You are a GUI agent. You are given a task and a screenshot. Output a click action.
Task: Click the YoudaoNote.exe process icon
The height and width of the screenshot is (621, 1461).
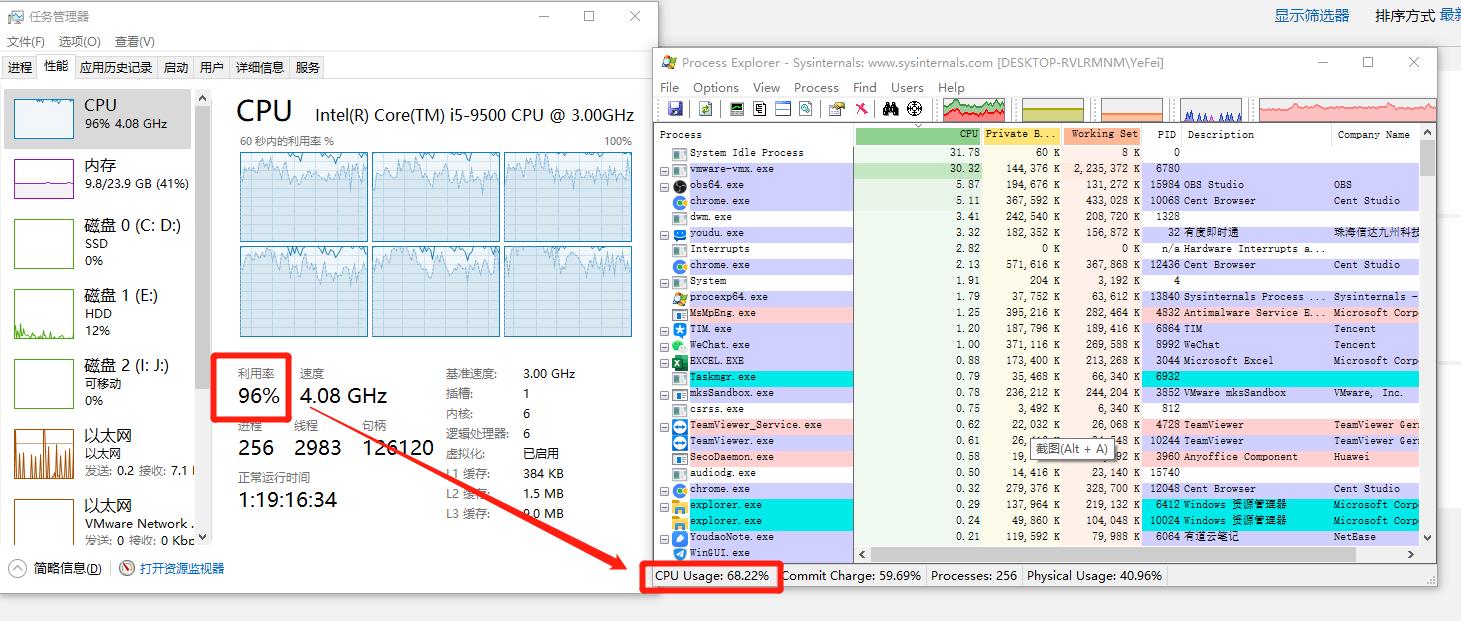point(680,537)
